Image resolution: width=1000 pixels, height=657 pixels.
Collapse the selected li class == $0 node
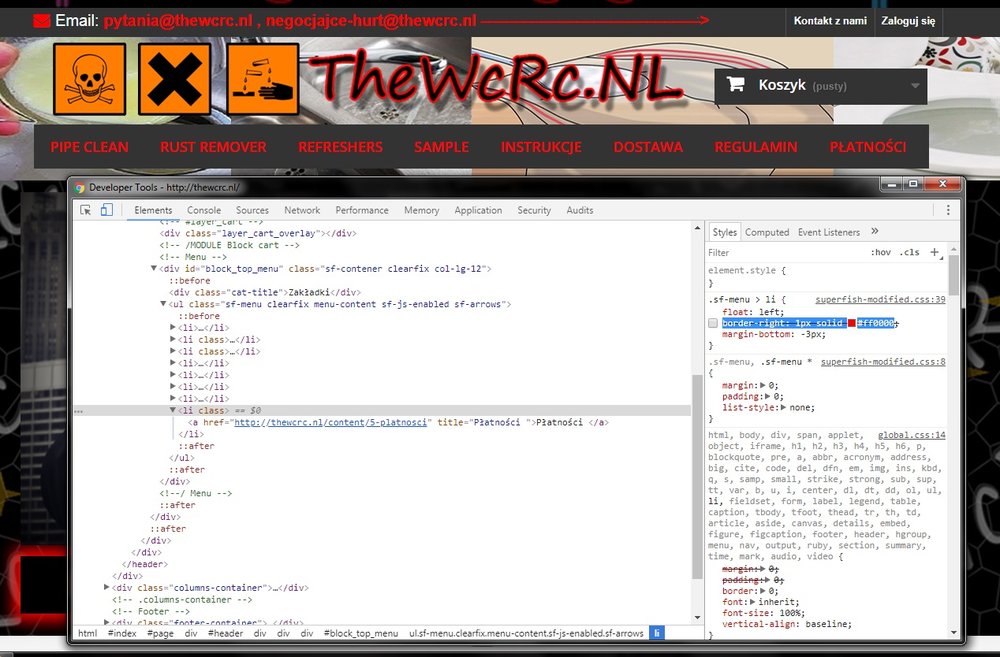click(x=173, y=410)
